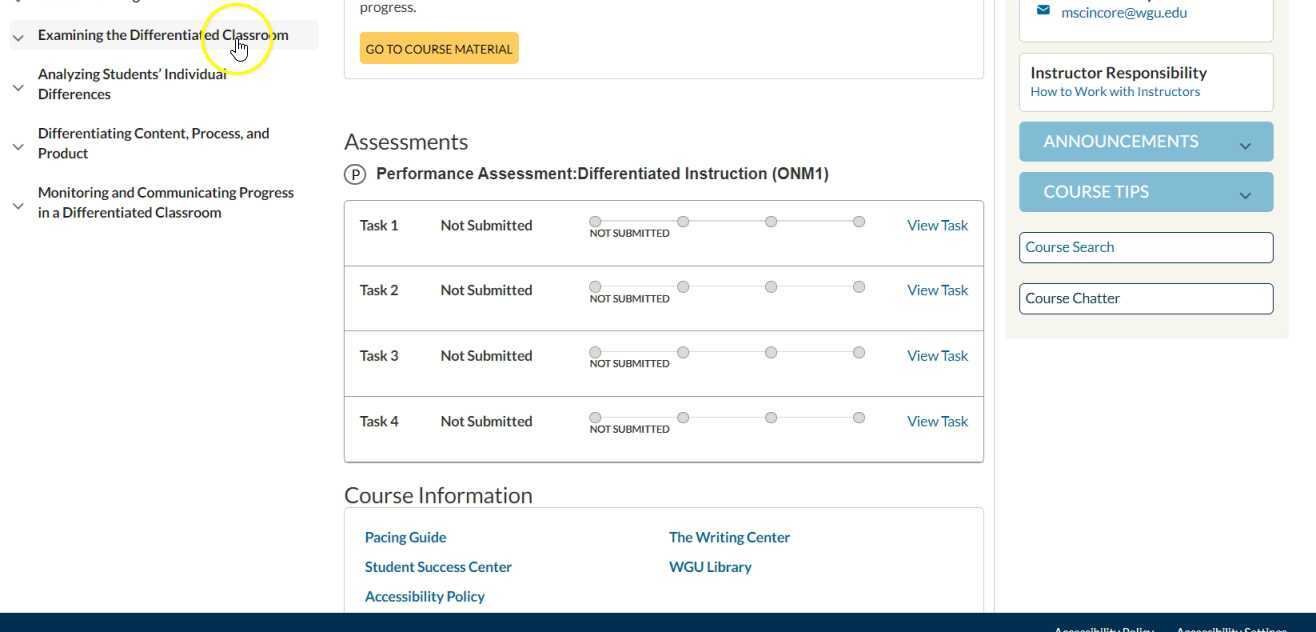Expand Monitoring and Communicating Progress chevron
The image size is (1316, 632).
18,205
